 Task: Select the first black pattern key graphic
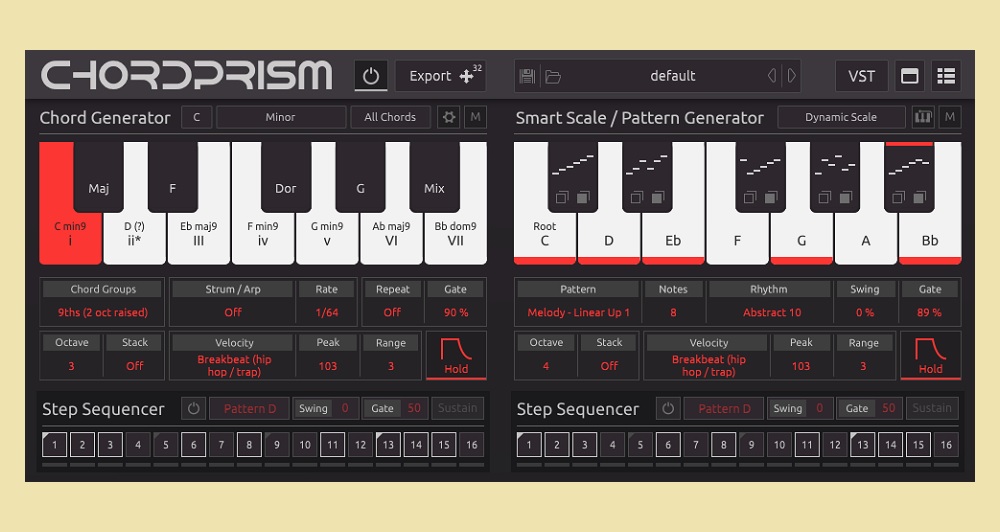tap(572, 165)
